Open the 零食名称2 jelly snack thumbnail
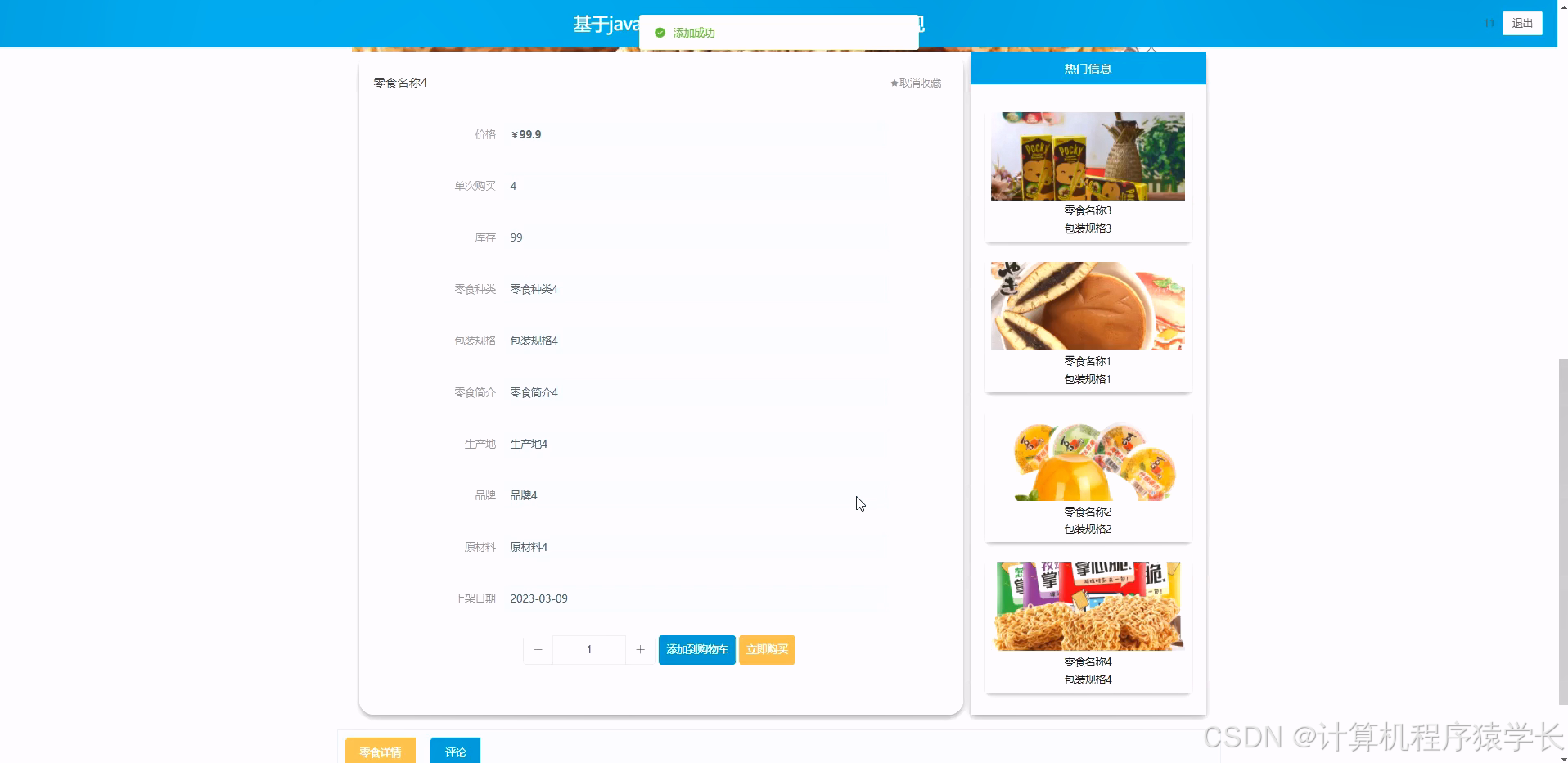This screenshot has height=763, width=1568. [x=1088, y=458]
